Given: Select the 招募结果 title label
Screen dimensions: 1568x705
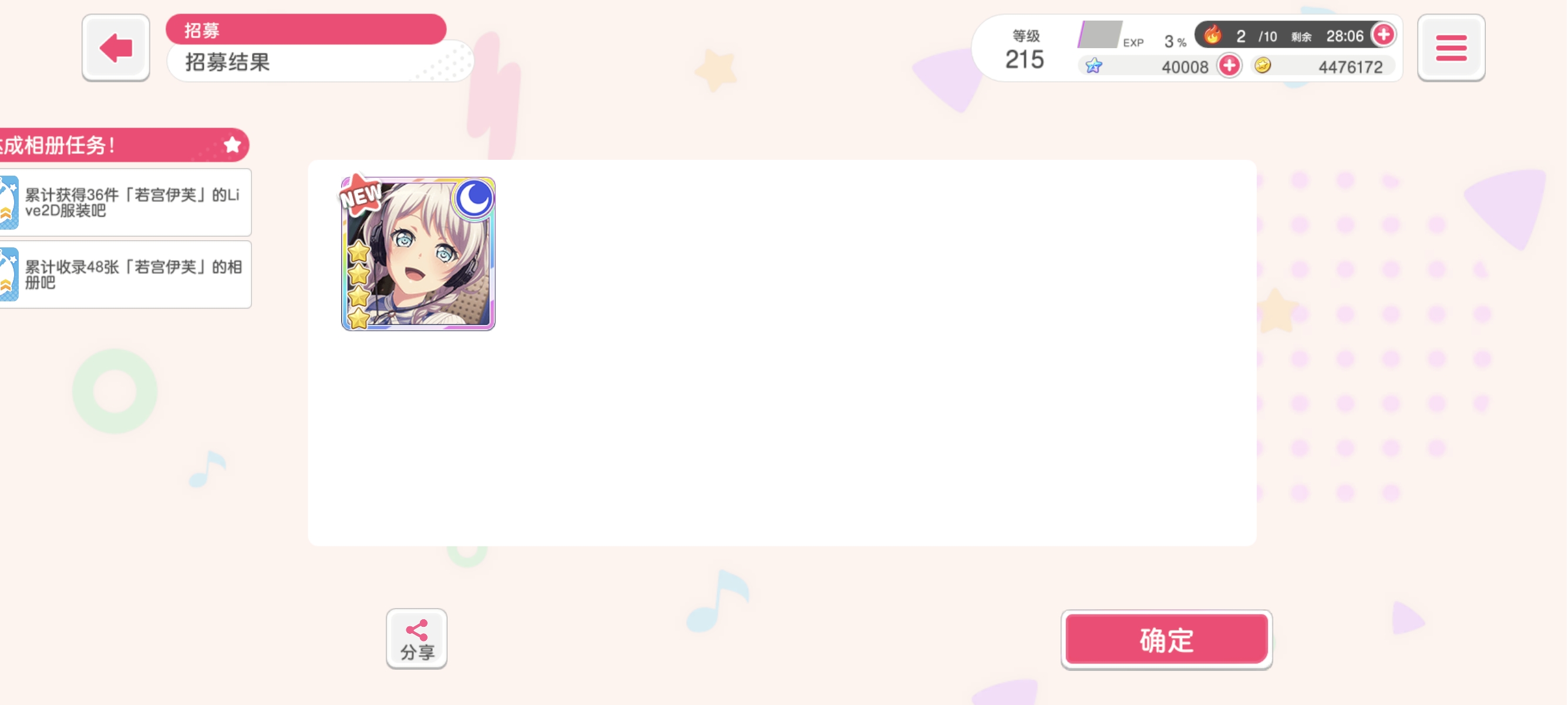Looking at the screenshot, I should tap(228, 62).
